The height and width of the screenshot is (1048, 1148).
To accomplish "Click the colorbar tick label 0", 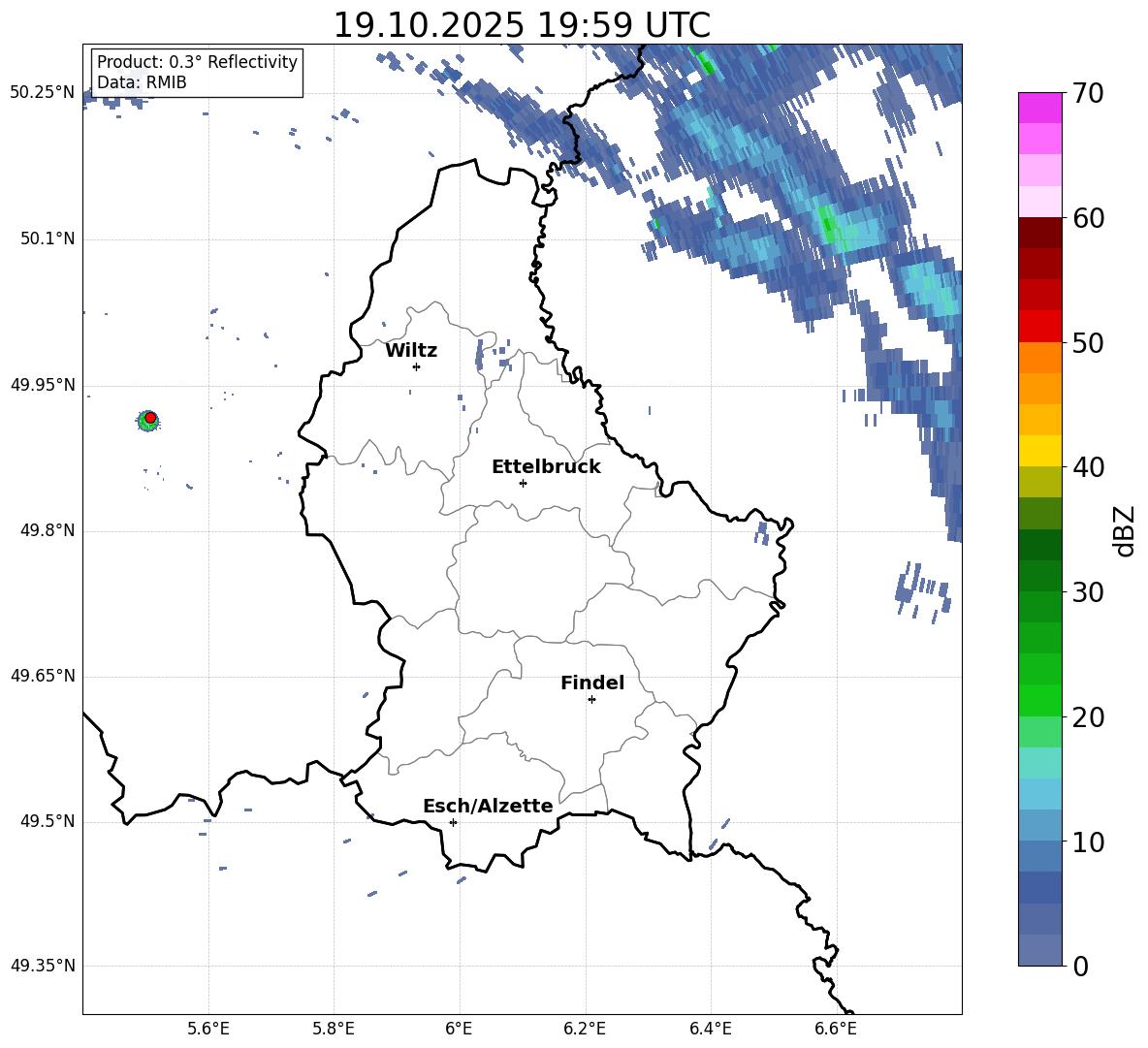I will tap(1080, 966).
